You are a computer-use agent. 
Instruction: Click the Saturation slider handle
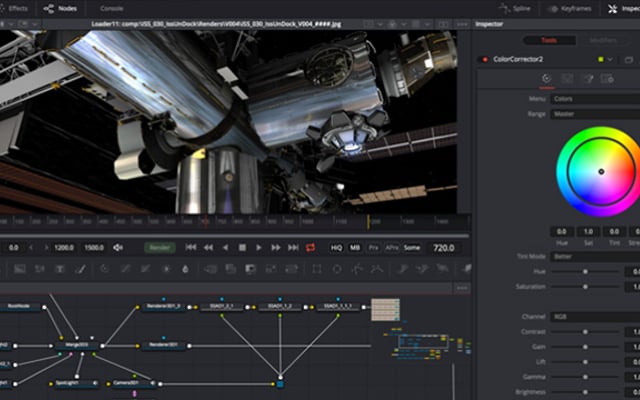pyautogui.click(x=585, y=287)
